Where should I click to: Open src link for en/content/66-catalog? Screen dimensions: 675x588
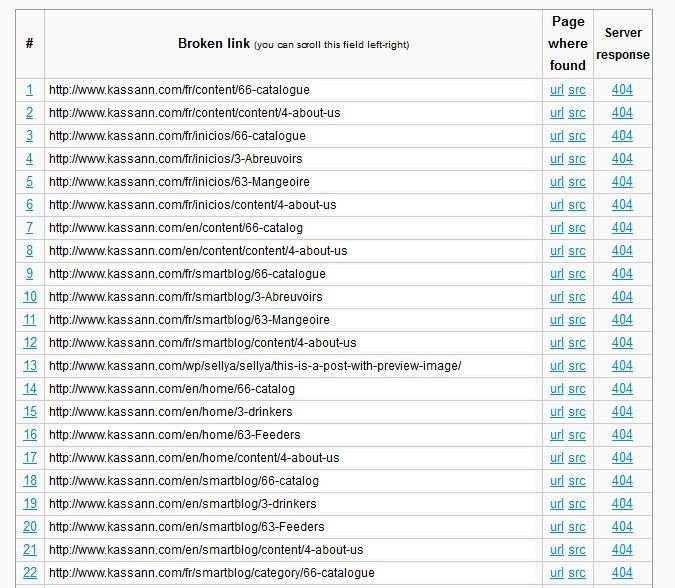click(577, 228)
